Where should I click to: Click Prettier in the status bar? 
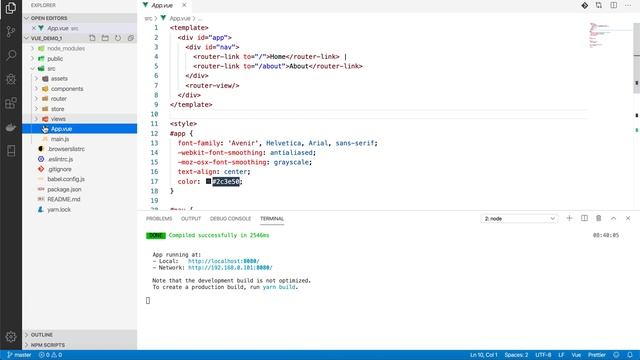click(597, 355)
